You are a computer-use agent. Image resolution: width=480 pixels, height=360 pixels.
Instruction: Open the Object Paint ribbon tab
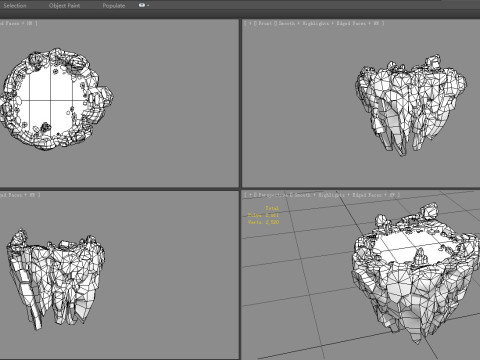tap(64, 5)
